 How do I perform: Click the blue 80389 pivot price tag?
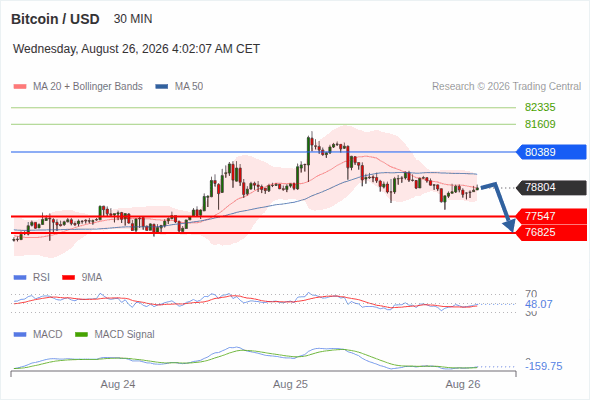pyautogui.click(x=551, y=152)
